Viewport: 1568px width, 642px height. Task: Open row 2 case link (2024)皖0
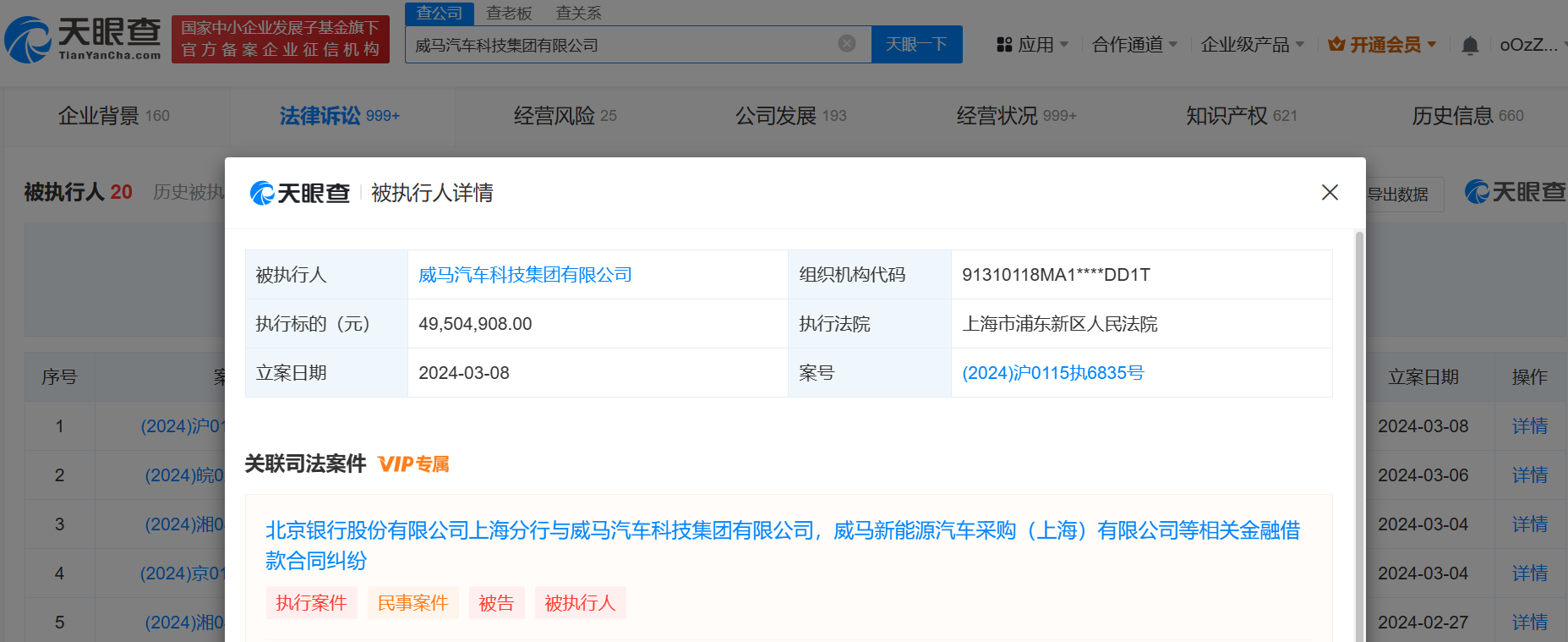185,475
